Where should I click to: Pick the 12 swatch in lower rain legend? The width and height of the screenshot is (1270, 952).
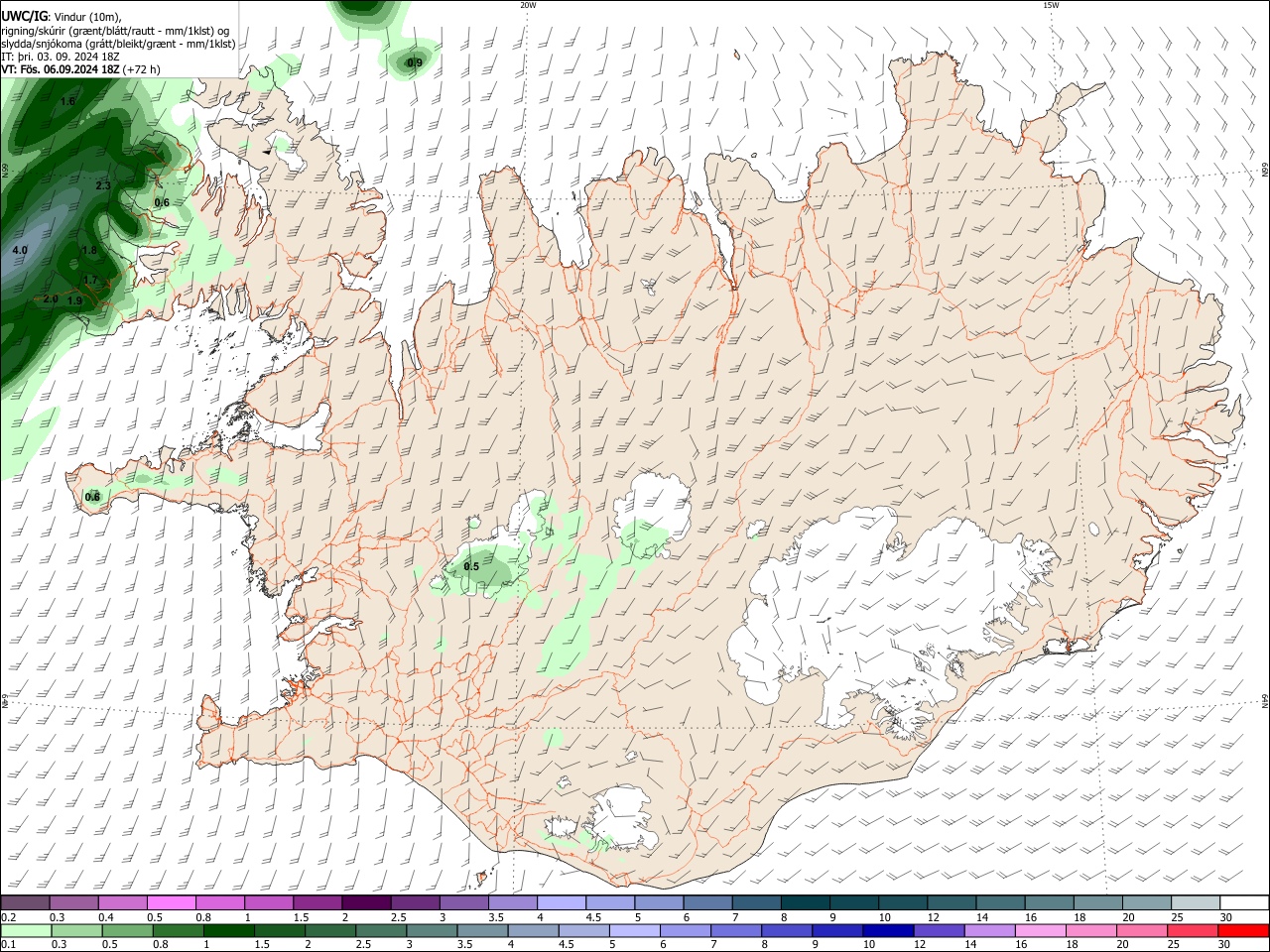coord(940,930)
